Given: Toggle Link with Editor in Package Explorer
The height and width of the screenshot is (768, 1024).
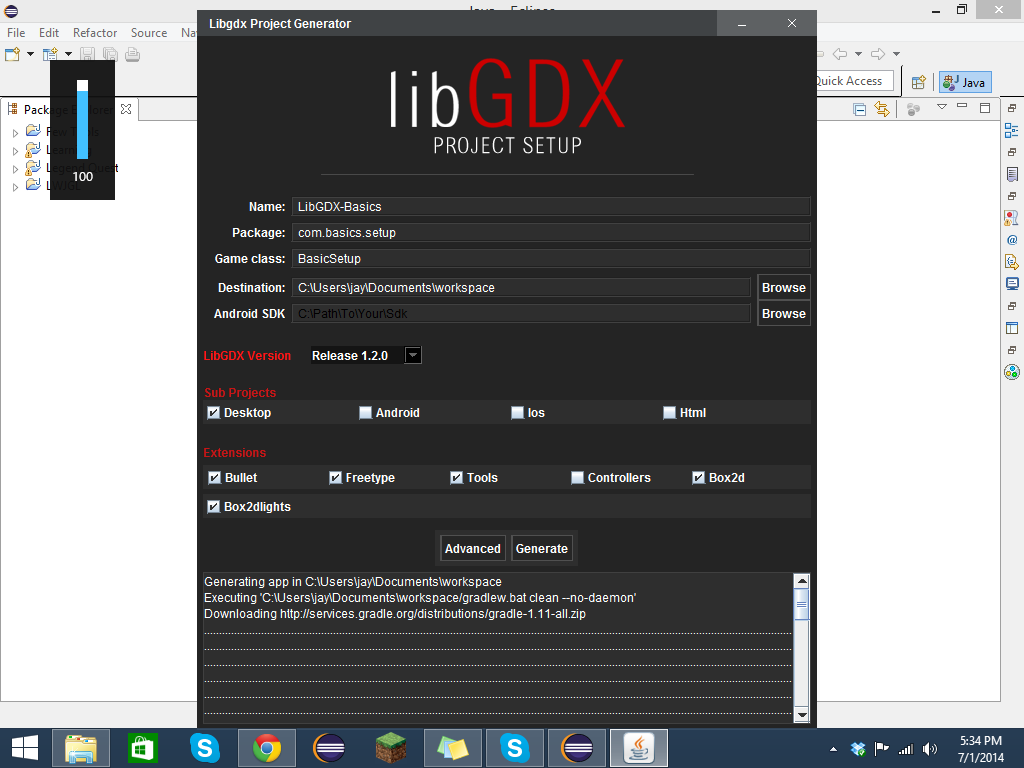Looking at the screenshot, I should [x=882, y=109].
